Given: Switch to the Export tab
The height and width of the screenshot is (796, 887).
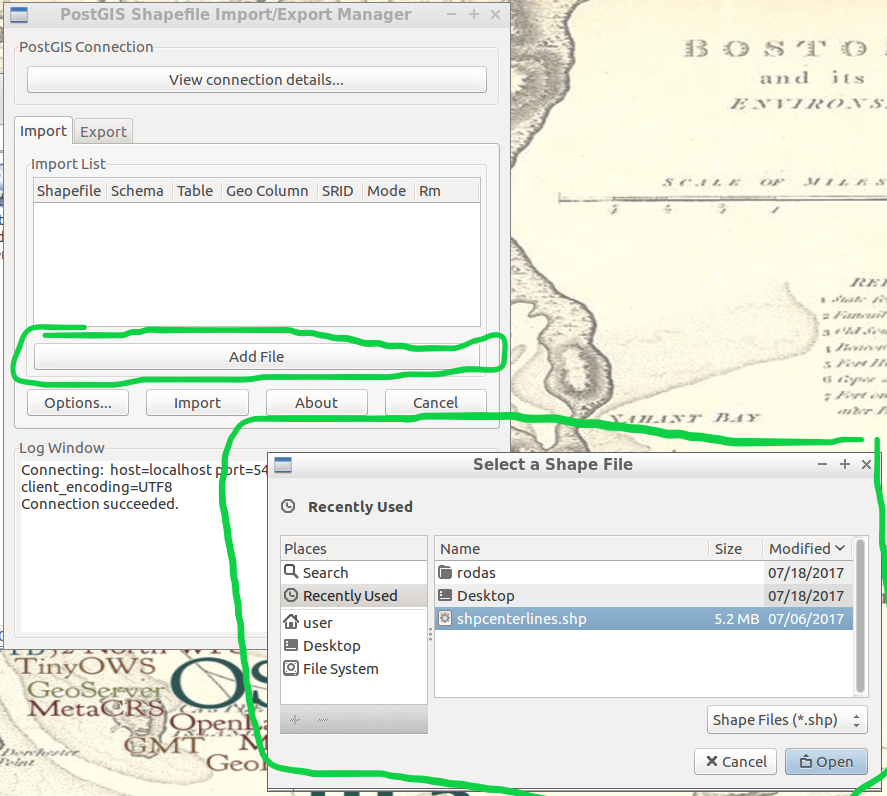Looking at the screenshot, I should pos(103,132).
